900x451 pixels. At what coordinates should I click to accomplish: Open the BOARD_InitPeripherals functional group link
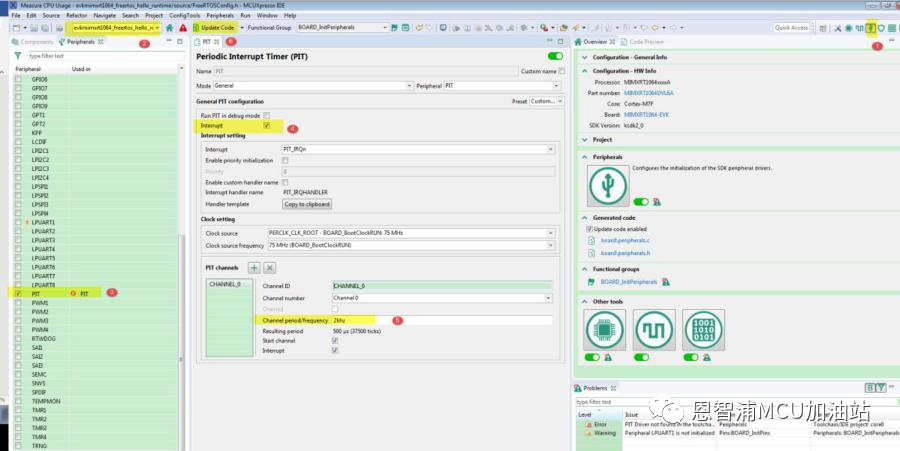click(629, 282)
